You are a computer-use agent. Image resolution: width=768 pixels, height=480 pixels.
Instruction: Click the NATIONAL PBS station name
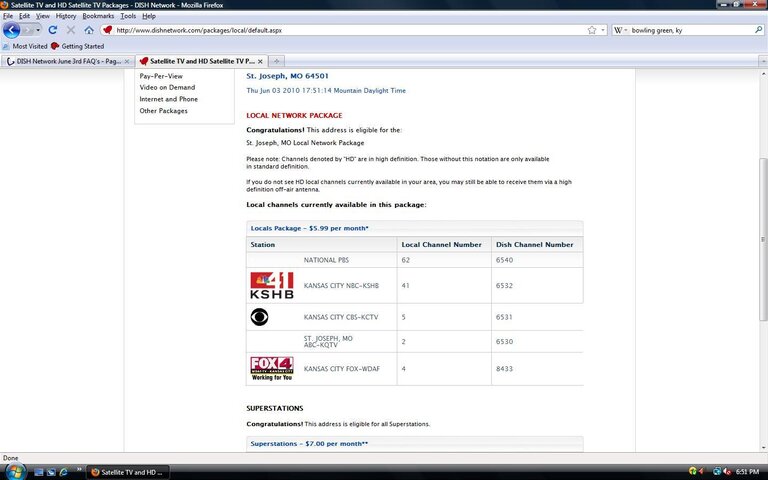[x=326, y=260]
